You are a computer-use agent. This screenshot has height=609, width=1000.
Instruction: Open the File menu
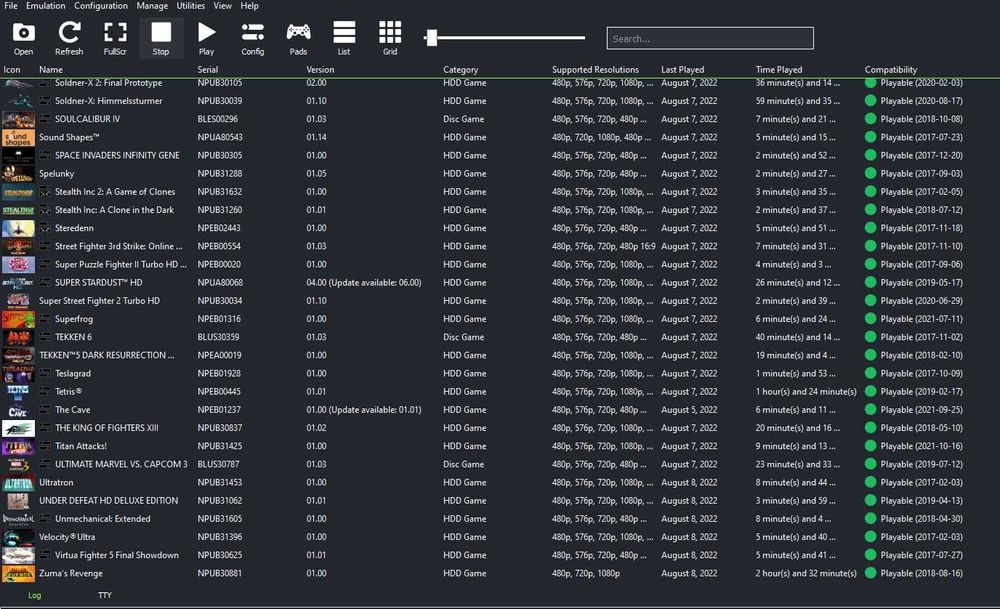[x=11, y=6]
